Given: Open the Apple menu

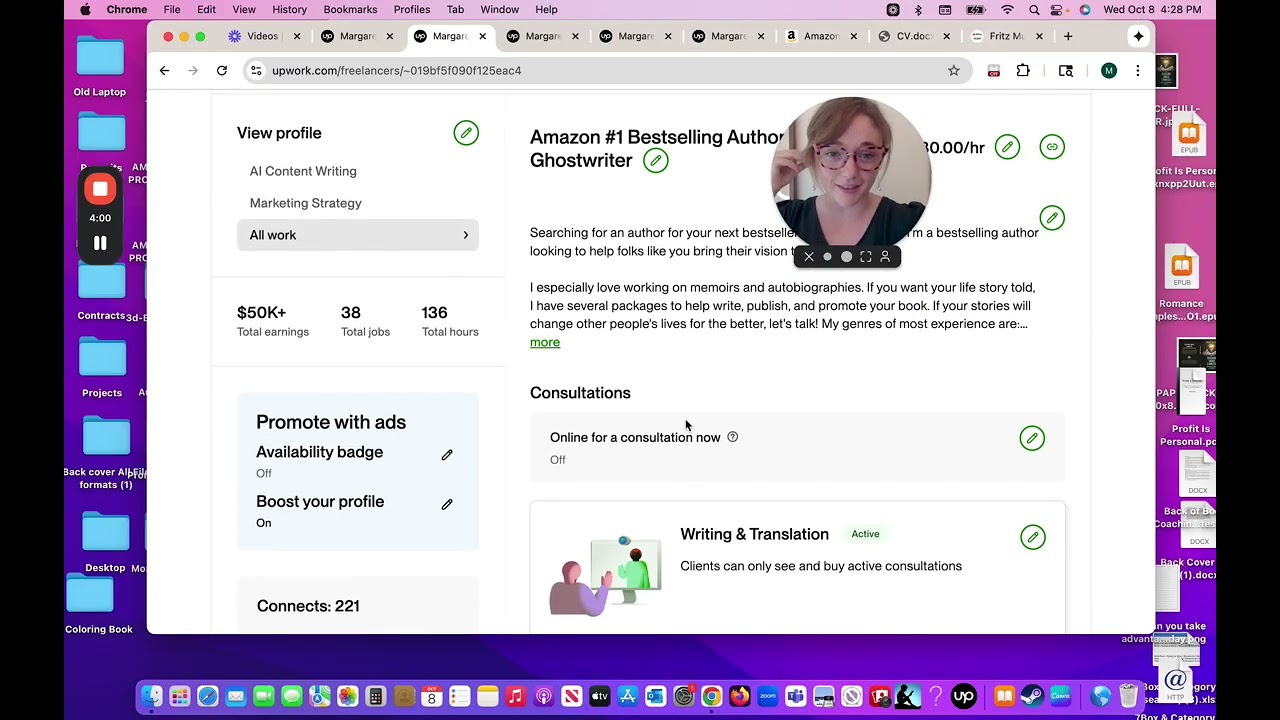Looking at the screenshot, I should (85, 10).
